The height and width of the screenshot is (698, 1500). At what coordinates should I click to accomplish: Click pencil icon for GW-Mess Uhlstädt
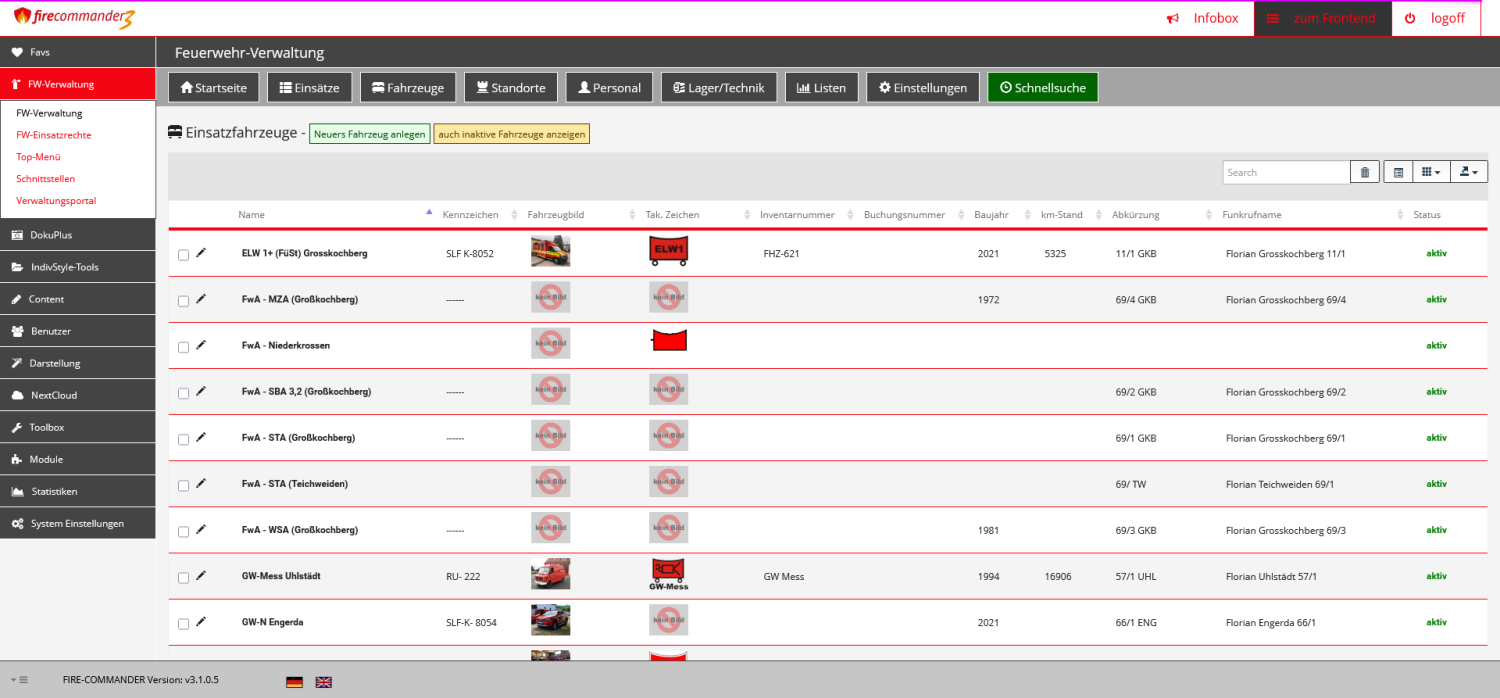(x=201, y=575)
